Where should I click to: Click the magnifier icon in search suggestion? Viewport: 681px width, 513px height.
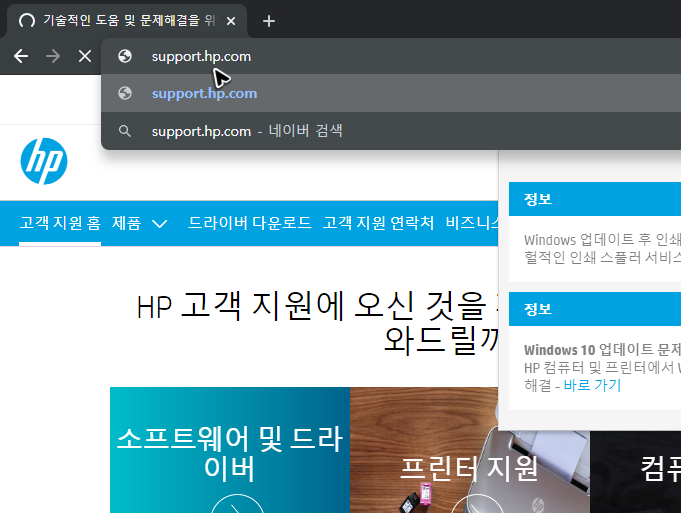coord(125,131)
